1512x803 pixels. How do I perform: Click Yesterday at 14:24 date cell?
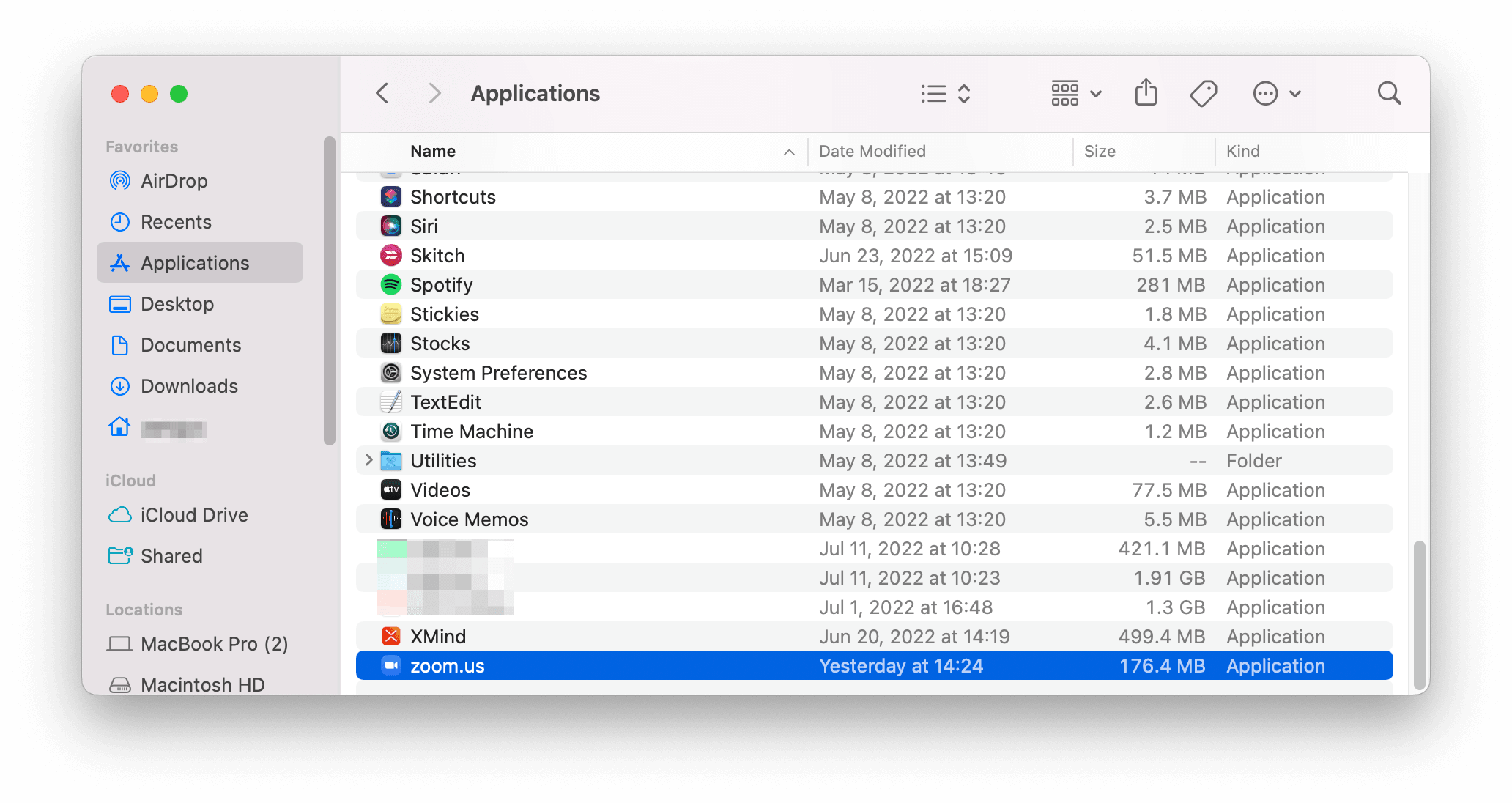pyautogui.click(x=900, y=665)
